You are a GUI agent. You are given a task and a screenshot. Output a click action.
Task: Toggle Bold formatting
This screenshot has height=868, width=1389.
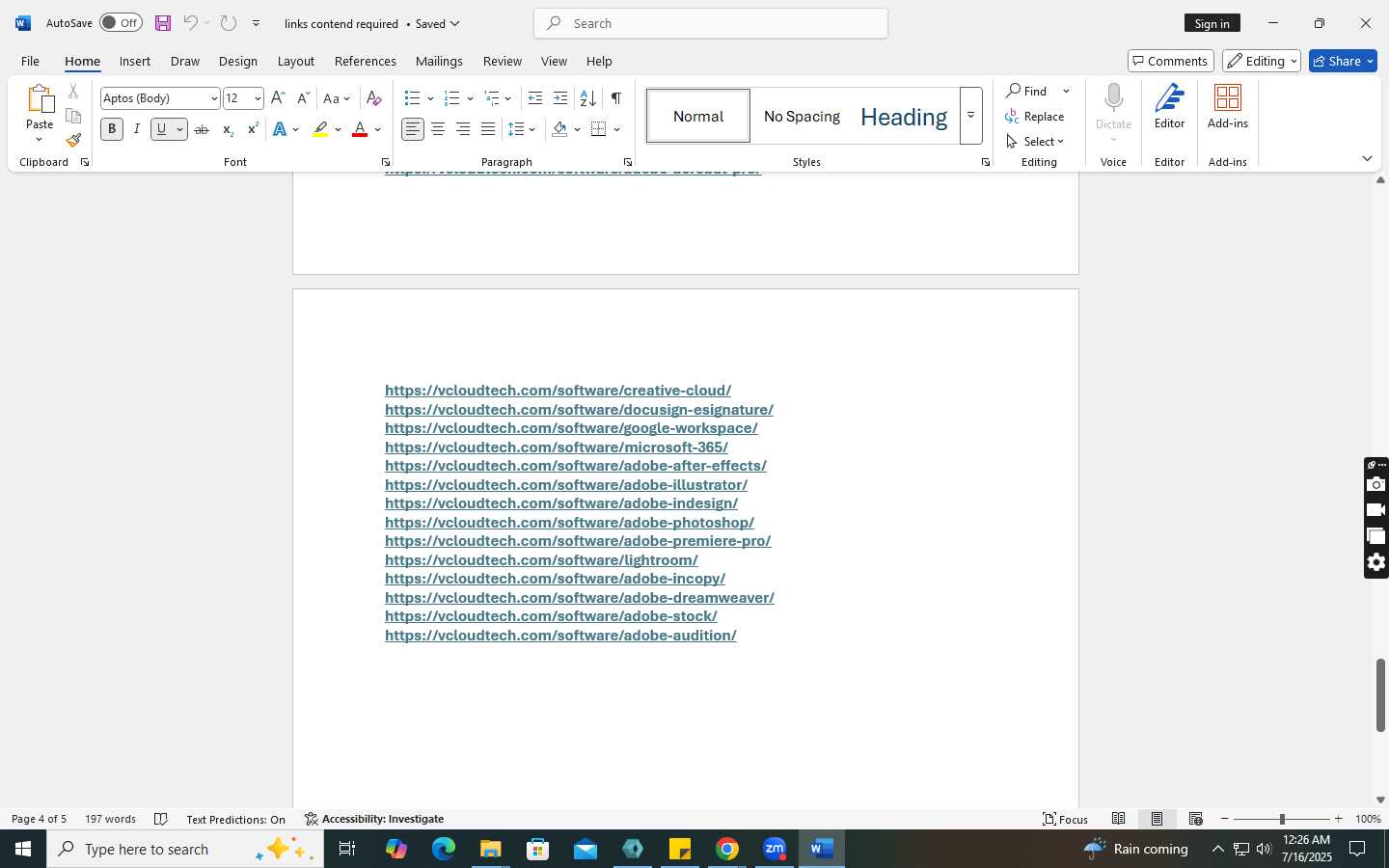[x=112, y=129]
